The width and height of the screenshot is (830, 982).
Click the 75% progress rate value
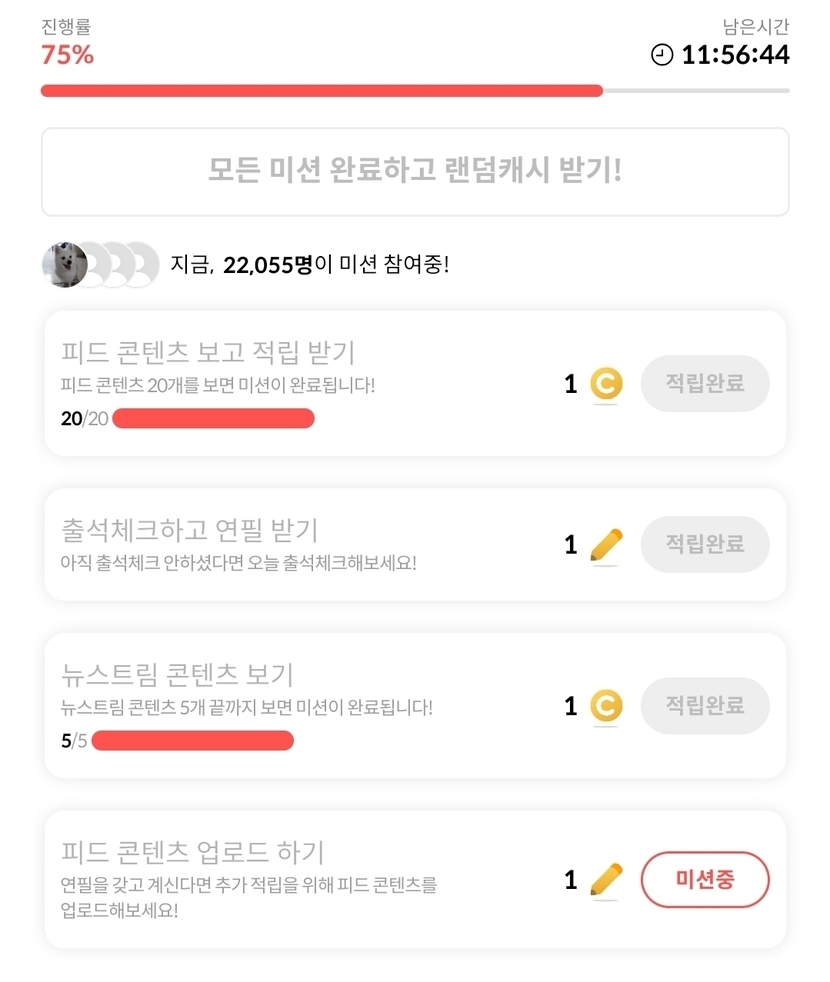[67, 55]
